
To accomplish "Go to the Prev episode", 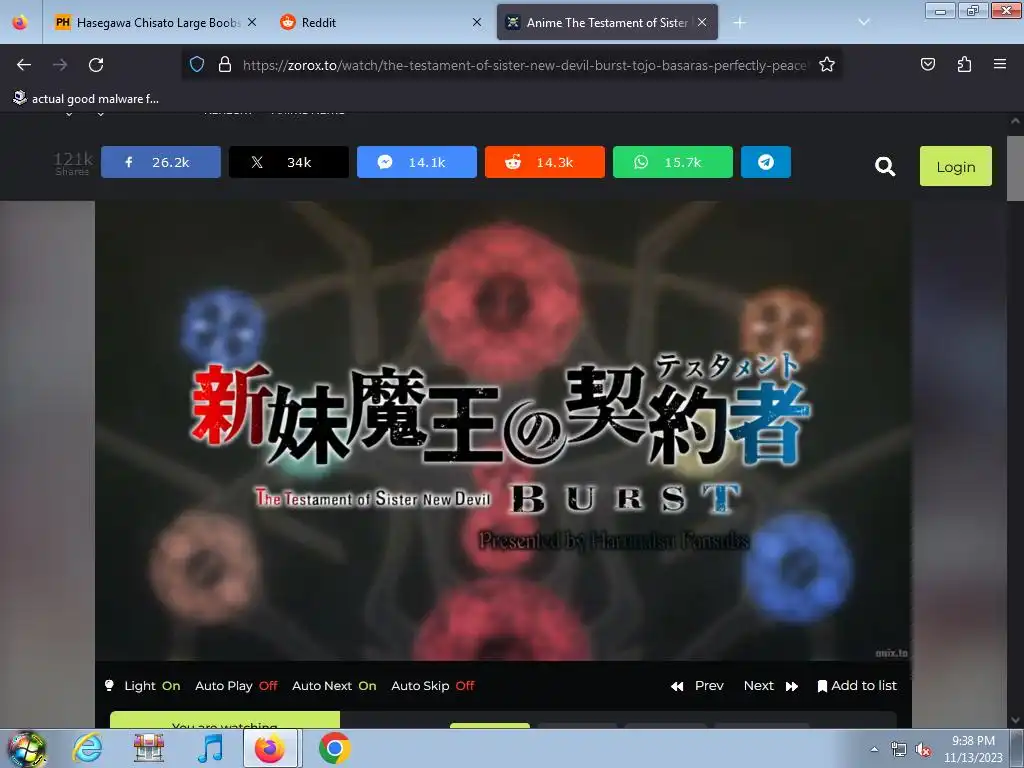I will click(x=697, y=686).
